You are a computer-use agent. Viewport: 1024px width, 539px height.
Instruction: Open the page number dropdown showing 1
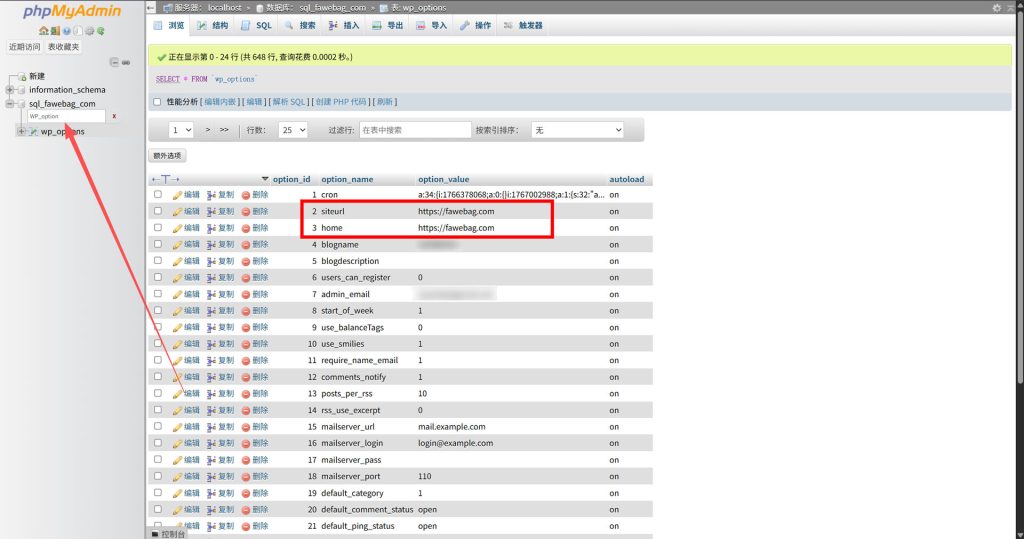(181, 130)
